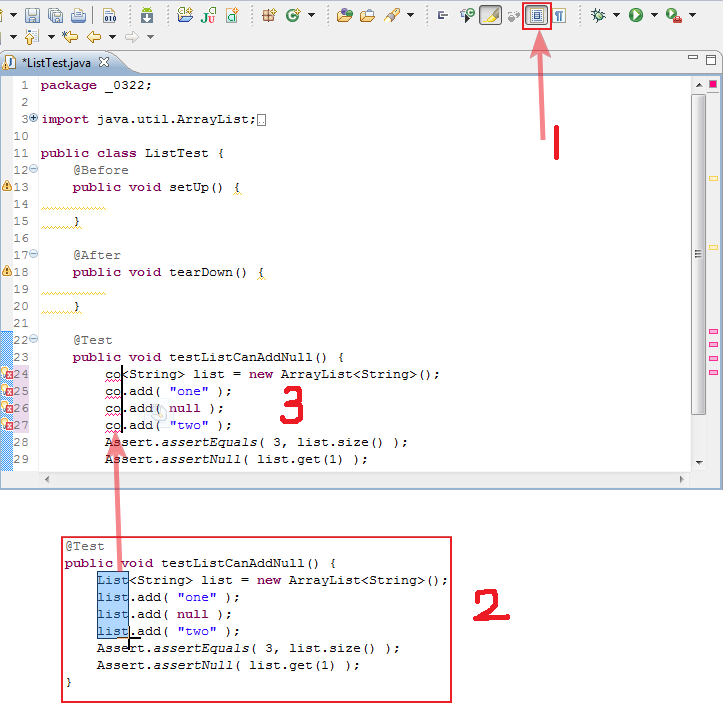Jump to last edit location

[x=70, y=36]
